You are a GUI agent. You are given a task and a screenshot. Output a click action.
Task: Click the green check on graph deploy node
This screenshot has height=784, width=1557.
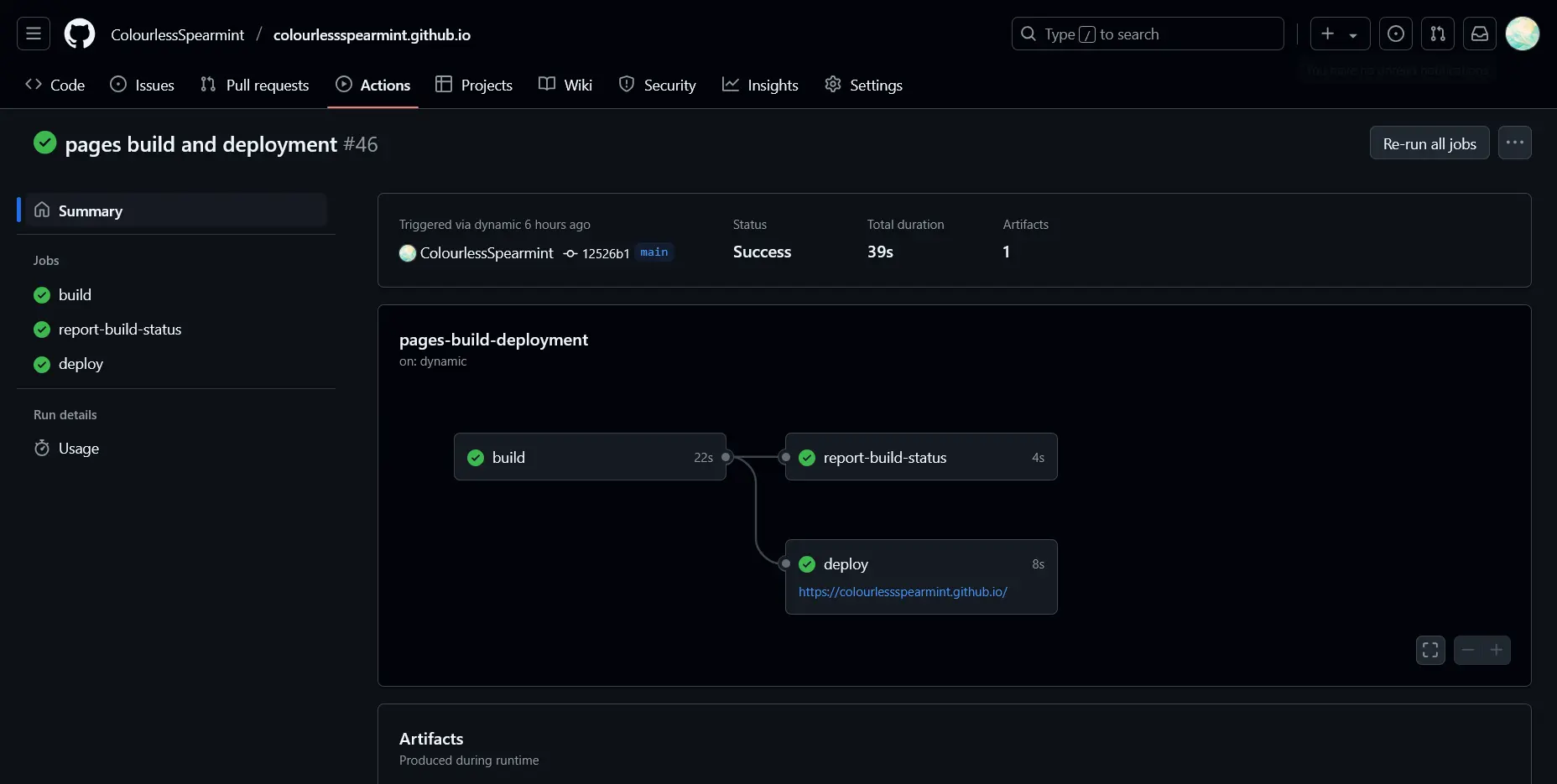point(807,564)
